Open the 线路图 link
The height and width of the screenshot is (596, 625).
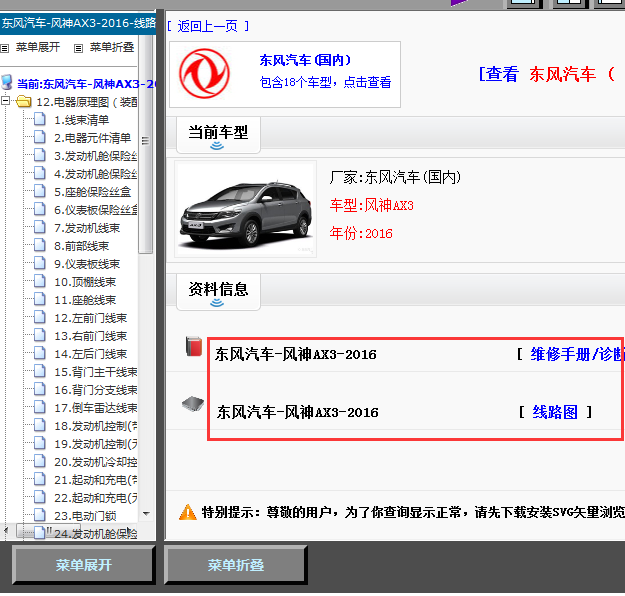pyautogui.click(x=555, y=412)
